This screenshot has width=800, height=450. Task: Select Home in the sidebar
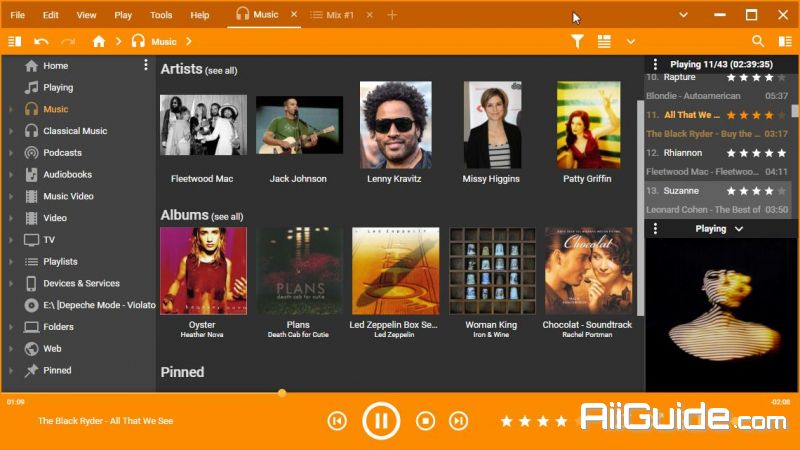click(x=56, y=66)
